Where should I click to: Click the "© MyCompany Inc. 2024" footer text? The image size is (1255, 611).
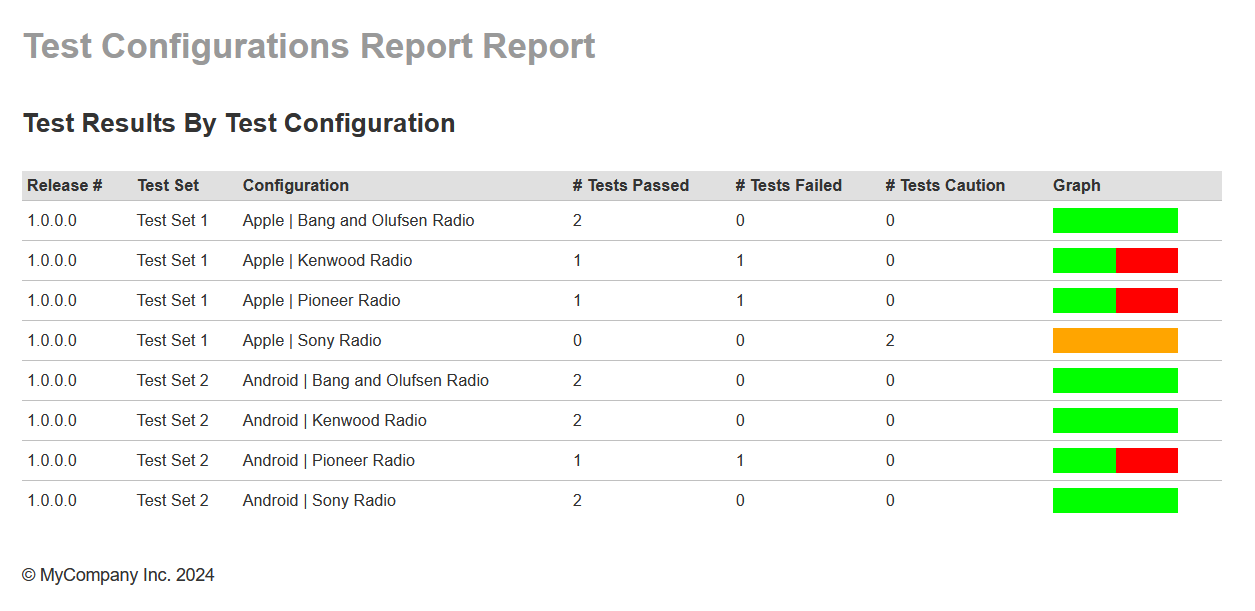(118, 575)
